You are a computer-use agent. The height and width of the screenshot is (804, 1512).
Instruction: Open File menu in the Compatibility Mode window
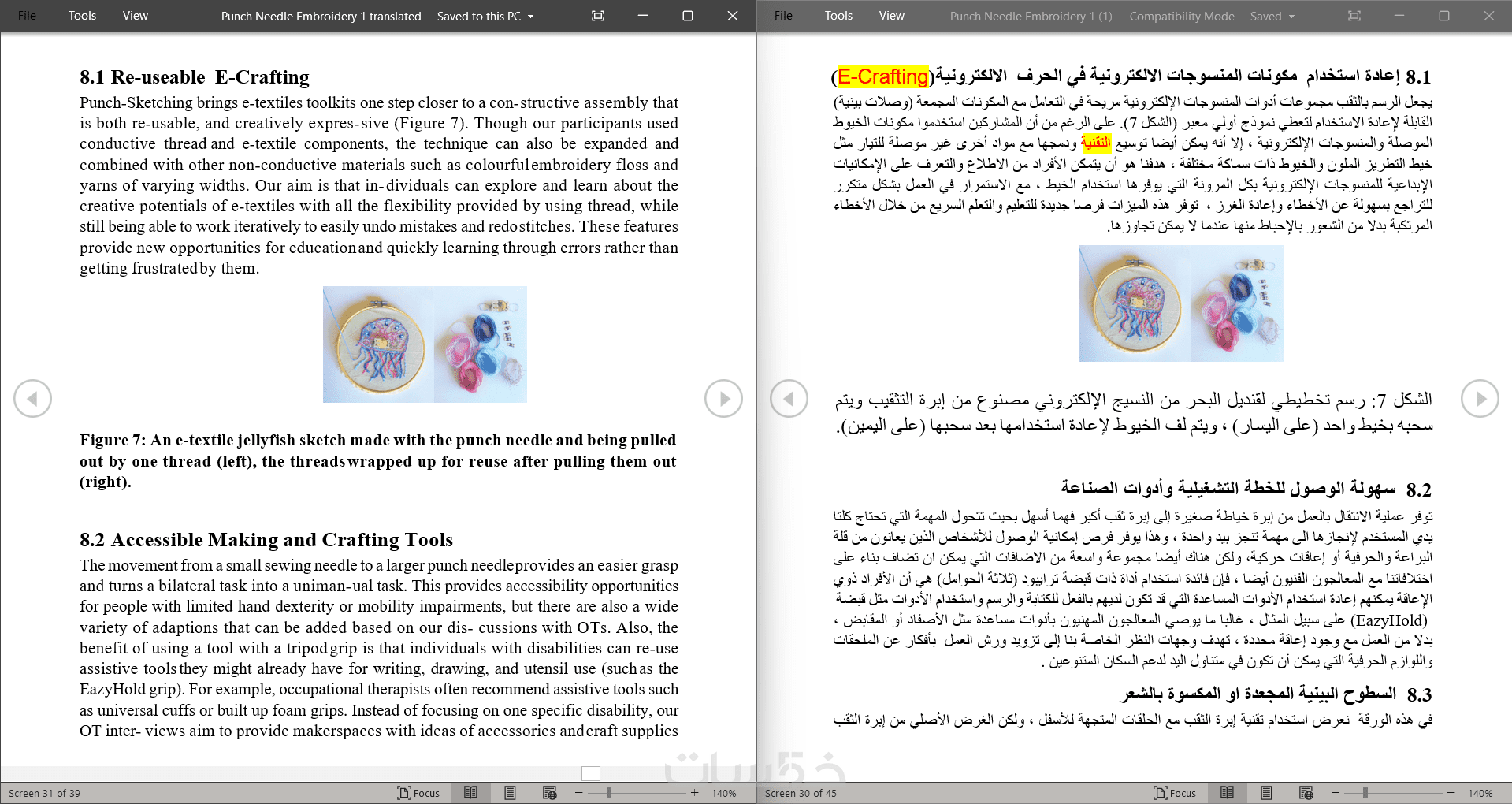click(783, 16)
